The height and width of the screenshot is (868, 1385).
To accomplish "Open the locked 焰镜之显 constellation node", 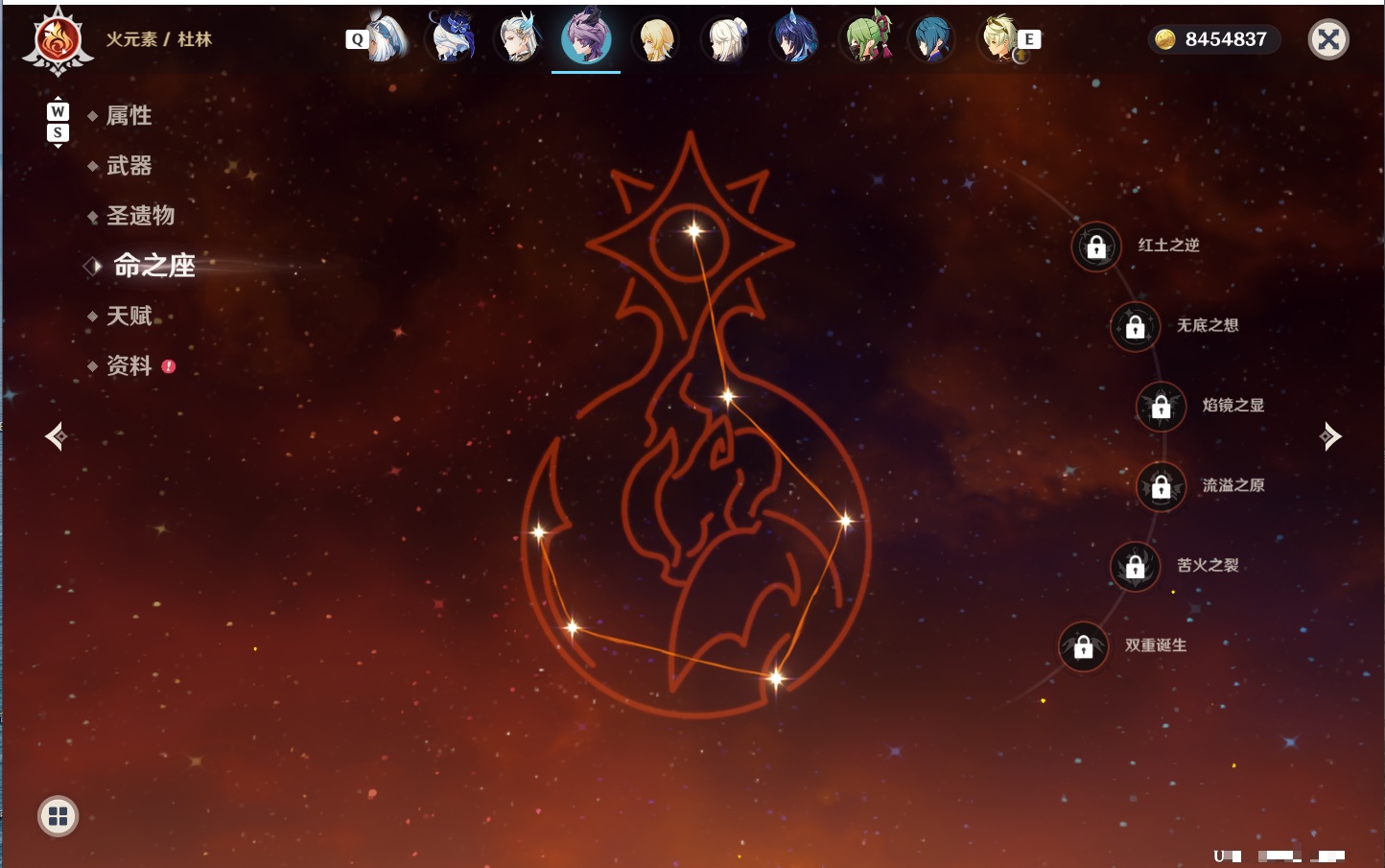I will pos(1162,407).
